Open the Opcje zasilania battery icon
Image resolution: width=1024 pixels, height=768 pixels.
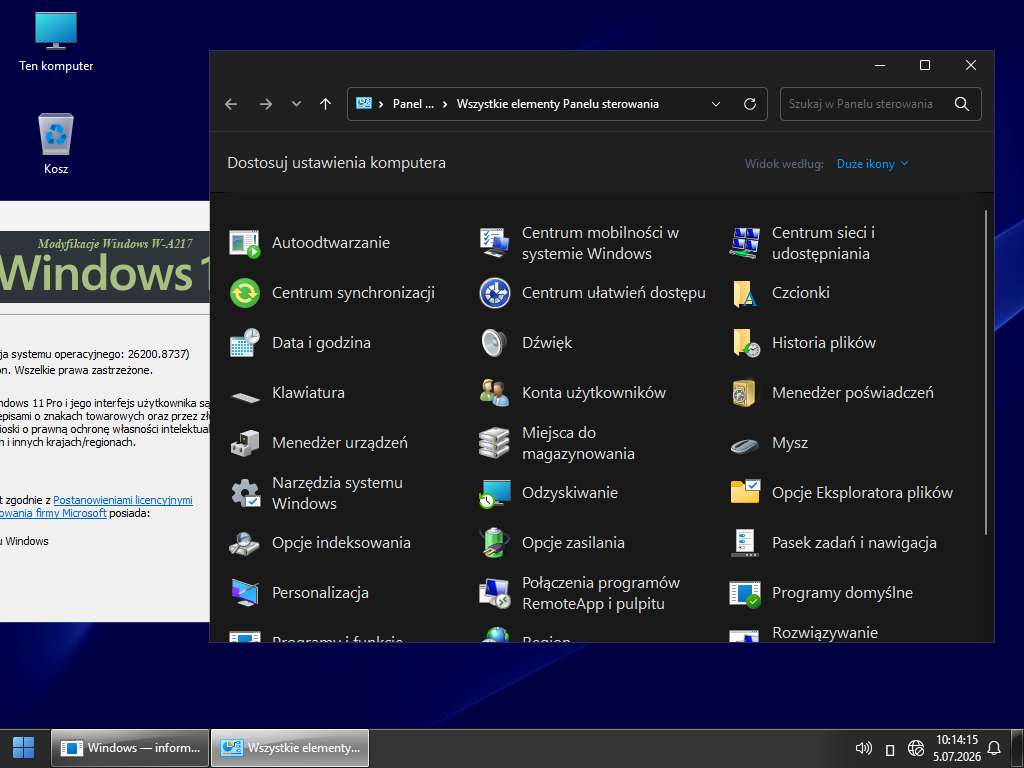pyautogui.click(x=494, y=543)
